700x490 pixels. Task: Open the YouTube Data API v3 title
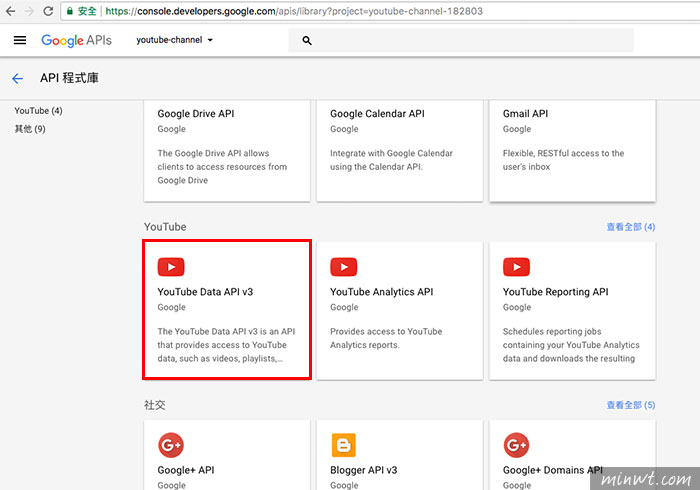(x=205, y=292)
